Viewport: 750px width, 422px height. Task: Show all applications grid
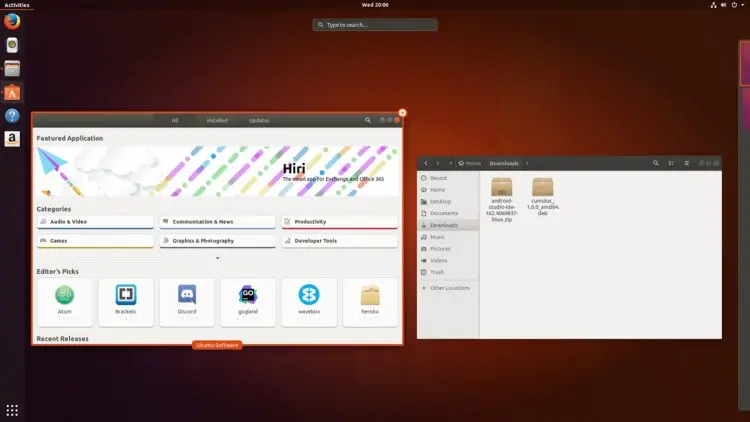(12, 410)
